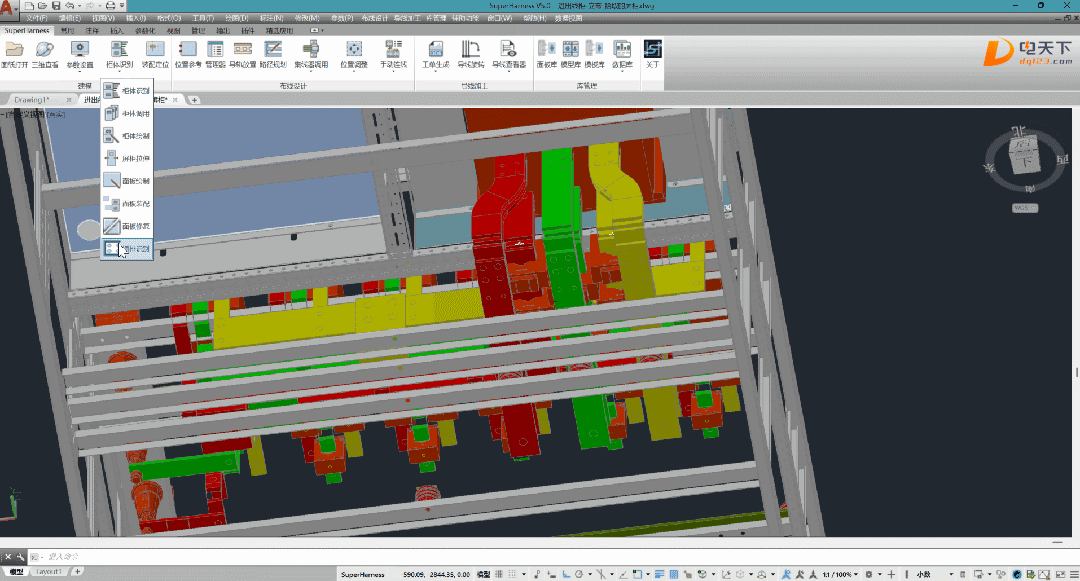Screen dimensions: 1080x581
Task: Open annotation scale 1:1 / 100% dropdown
Action: 840,574
